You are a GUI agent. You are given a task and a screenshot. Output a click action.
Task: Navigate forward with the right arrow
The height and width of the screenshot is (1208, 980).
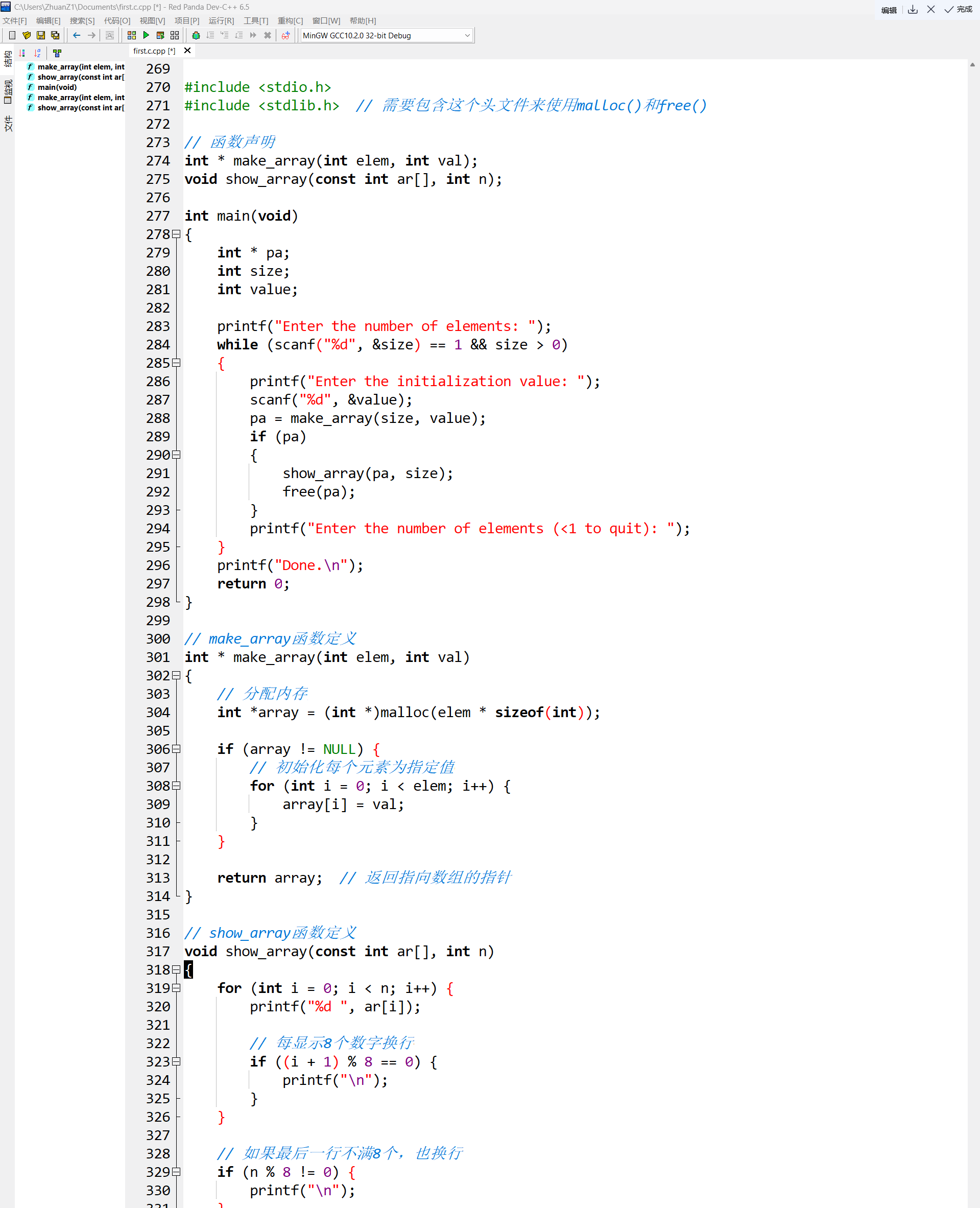91,36
